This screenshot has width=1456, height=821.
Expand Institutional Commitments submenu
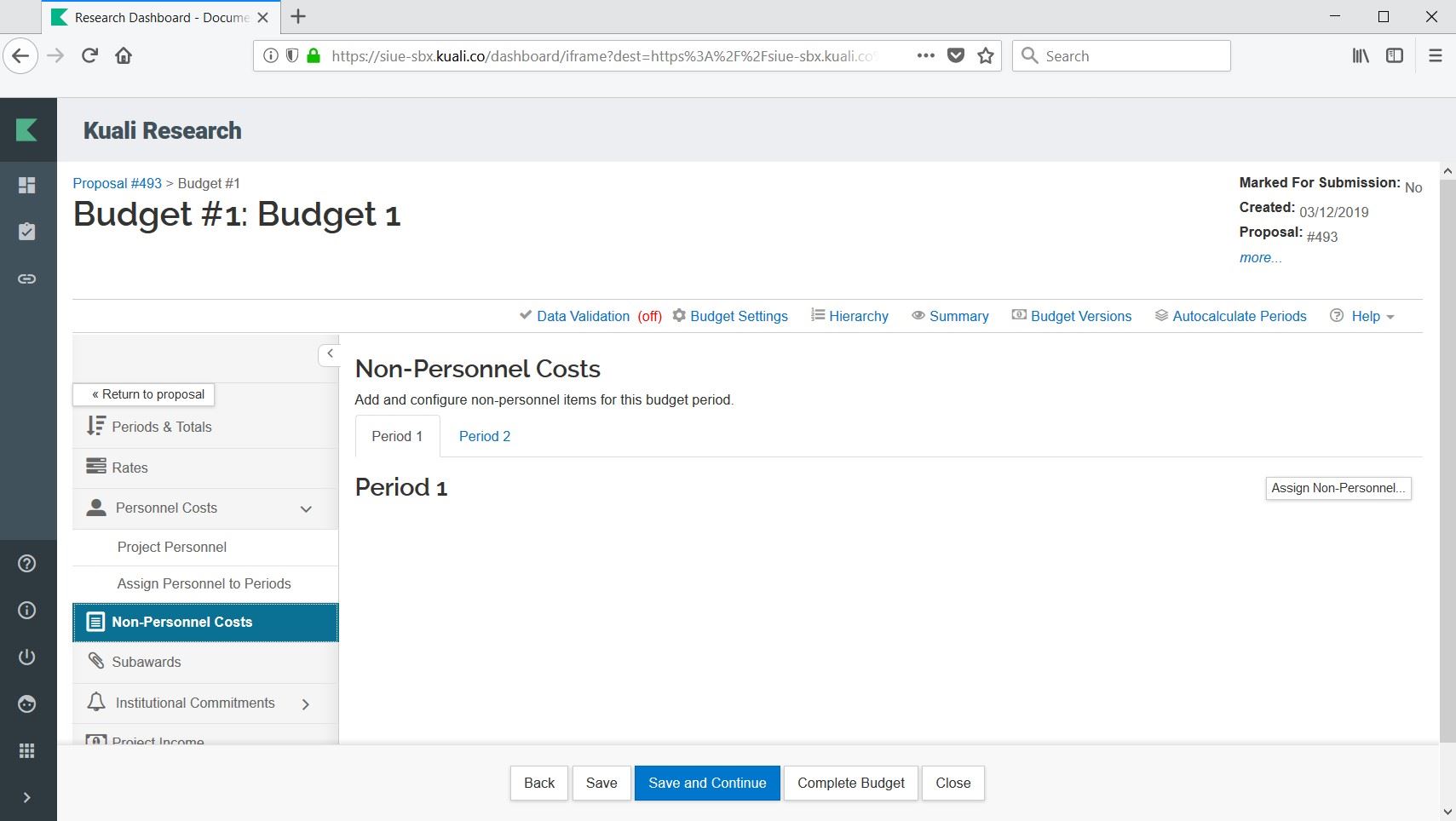306,703
